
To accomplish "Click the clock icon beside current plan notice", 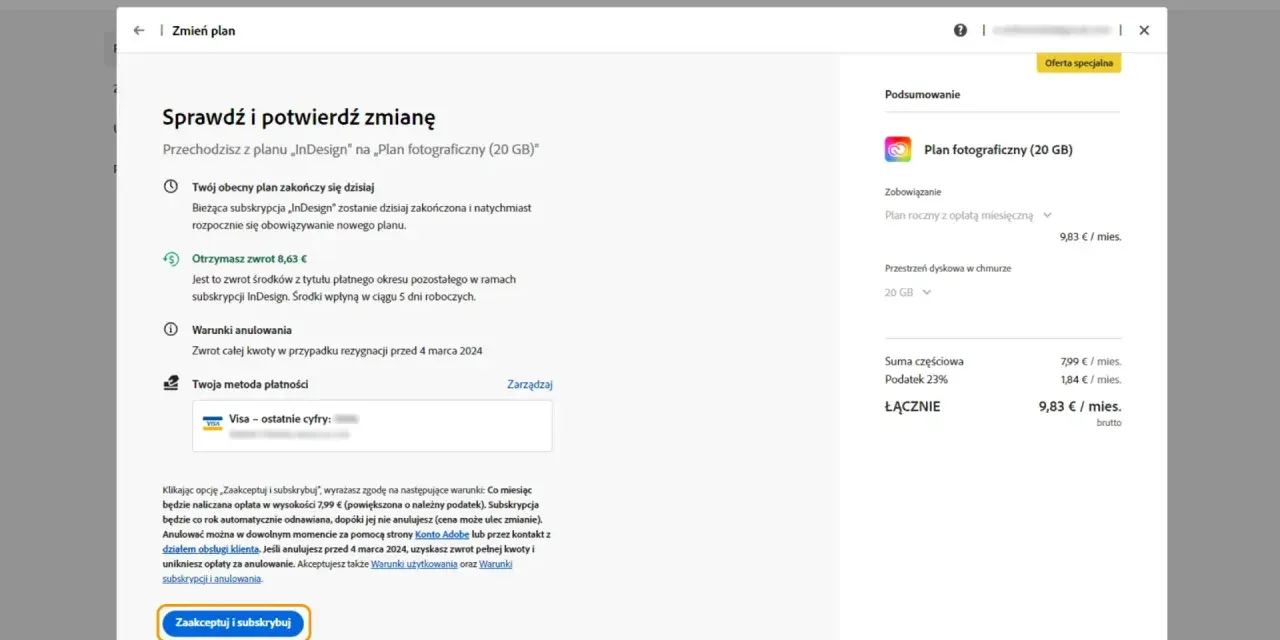I will coord(171,187).
